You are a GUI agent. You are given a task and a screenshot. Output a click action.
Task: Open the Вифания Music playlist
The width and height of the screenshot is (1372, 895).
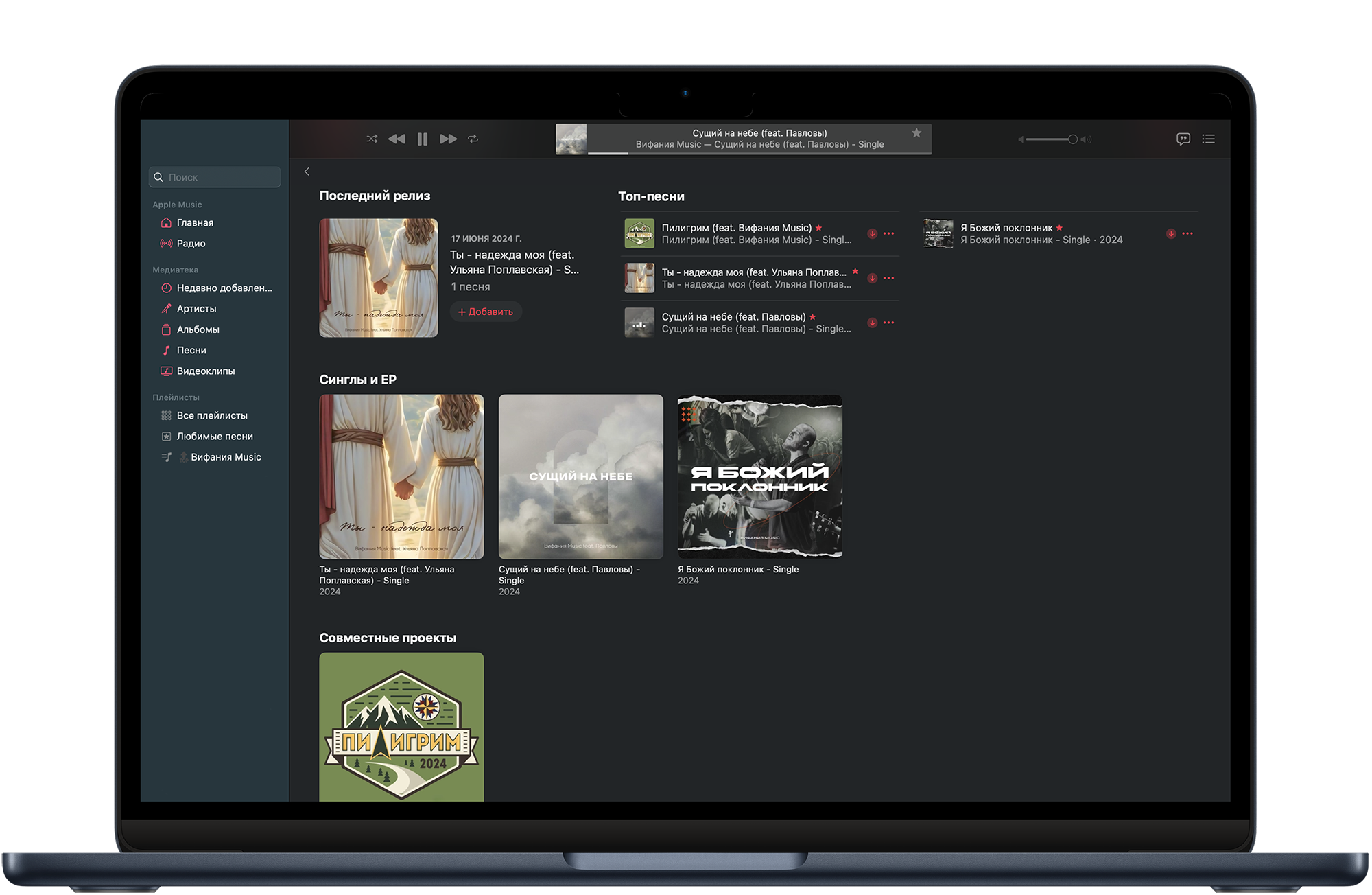coord(225,457)
